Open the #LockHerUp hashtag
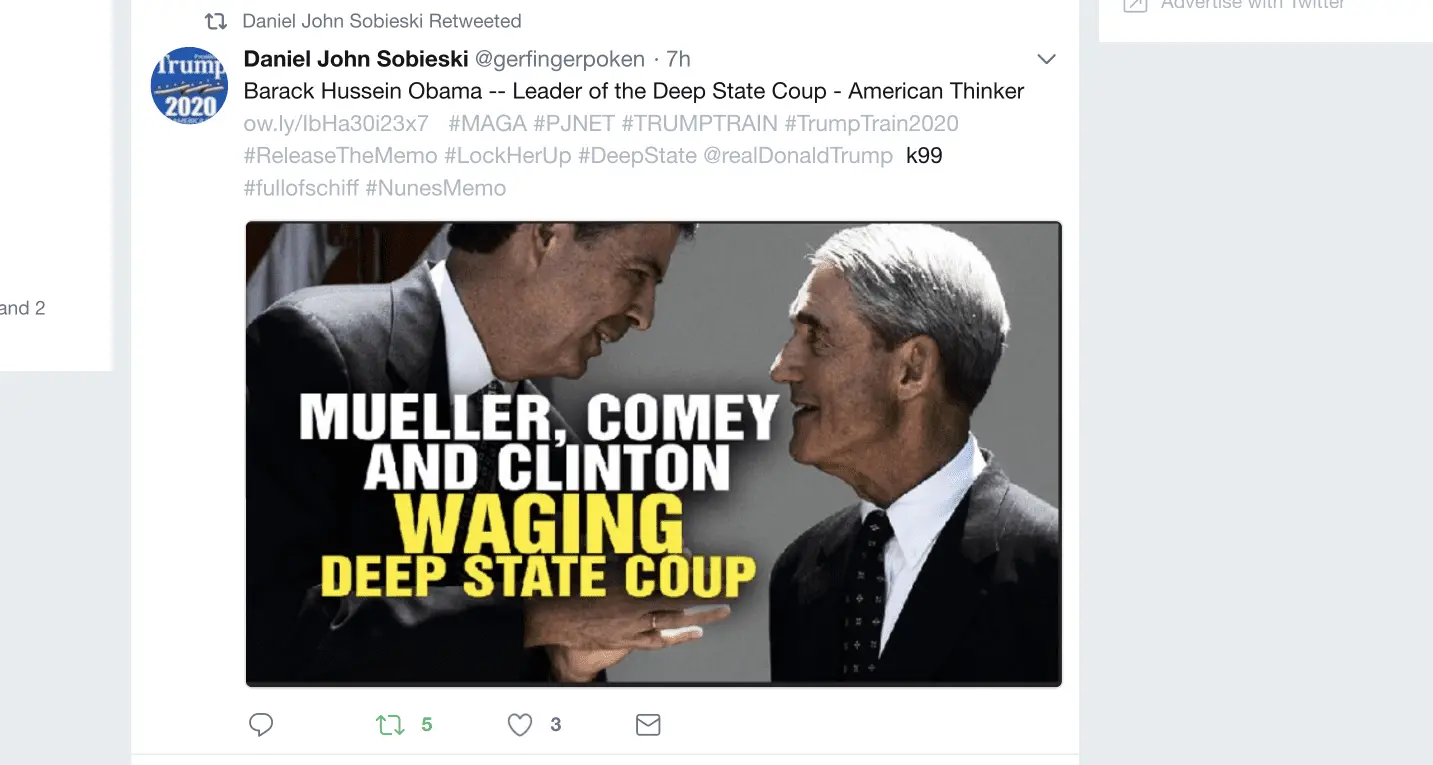Viewport: 1433px width, 765px height. tap(507, 156)
